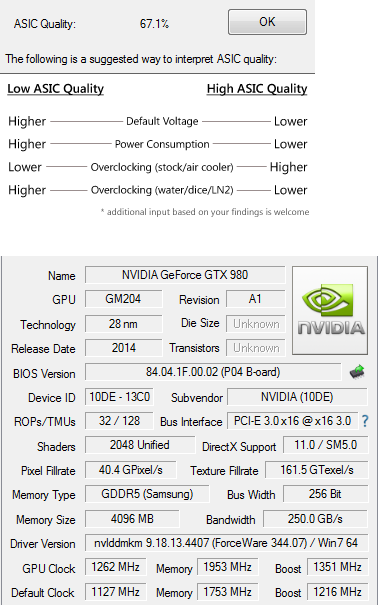Click the OK button in ASIC Quality dialog
The height and width of the screenshot is (605, 378).
267,22
